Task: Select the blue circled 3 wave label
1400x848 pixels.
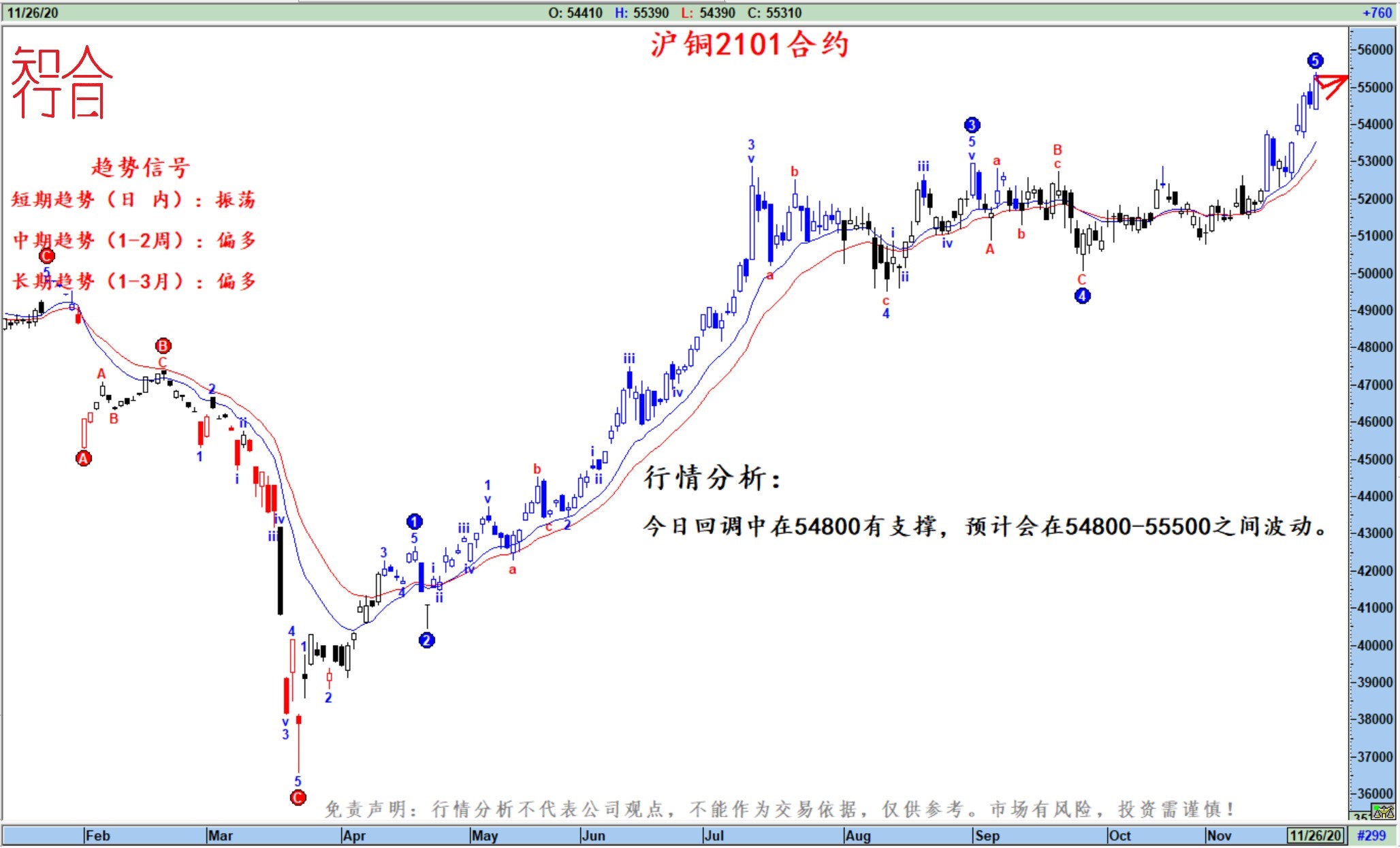Action: [x=972, y=125]
